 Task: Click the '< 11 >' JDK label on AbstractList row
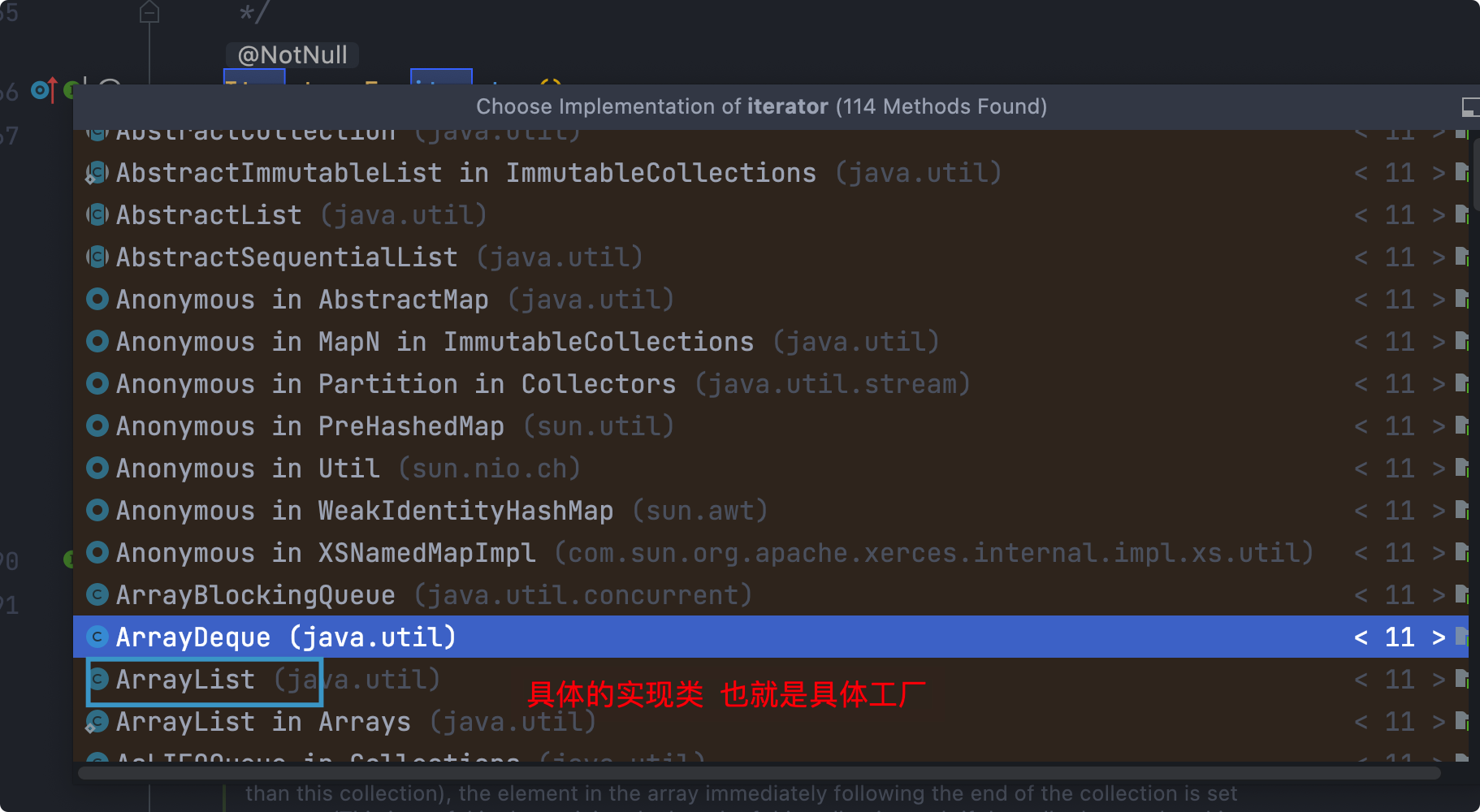pyautogui.click(x=1400, y=215)
